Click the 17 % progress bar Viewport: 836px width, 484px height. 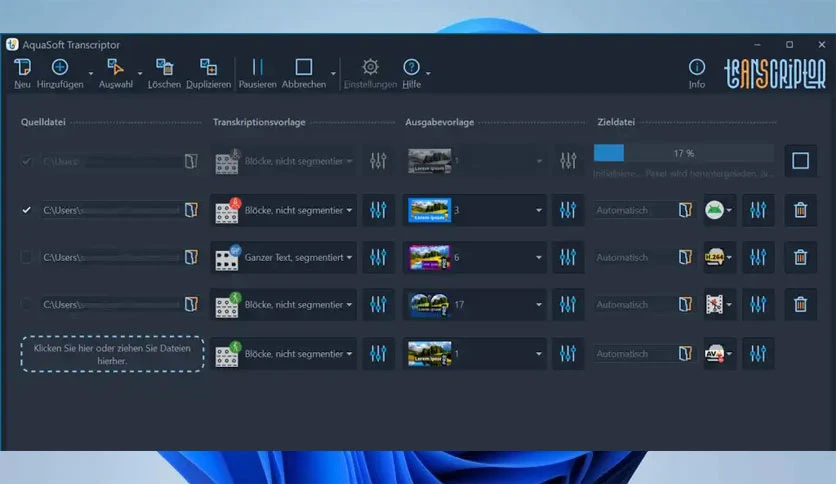[684, 153]
